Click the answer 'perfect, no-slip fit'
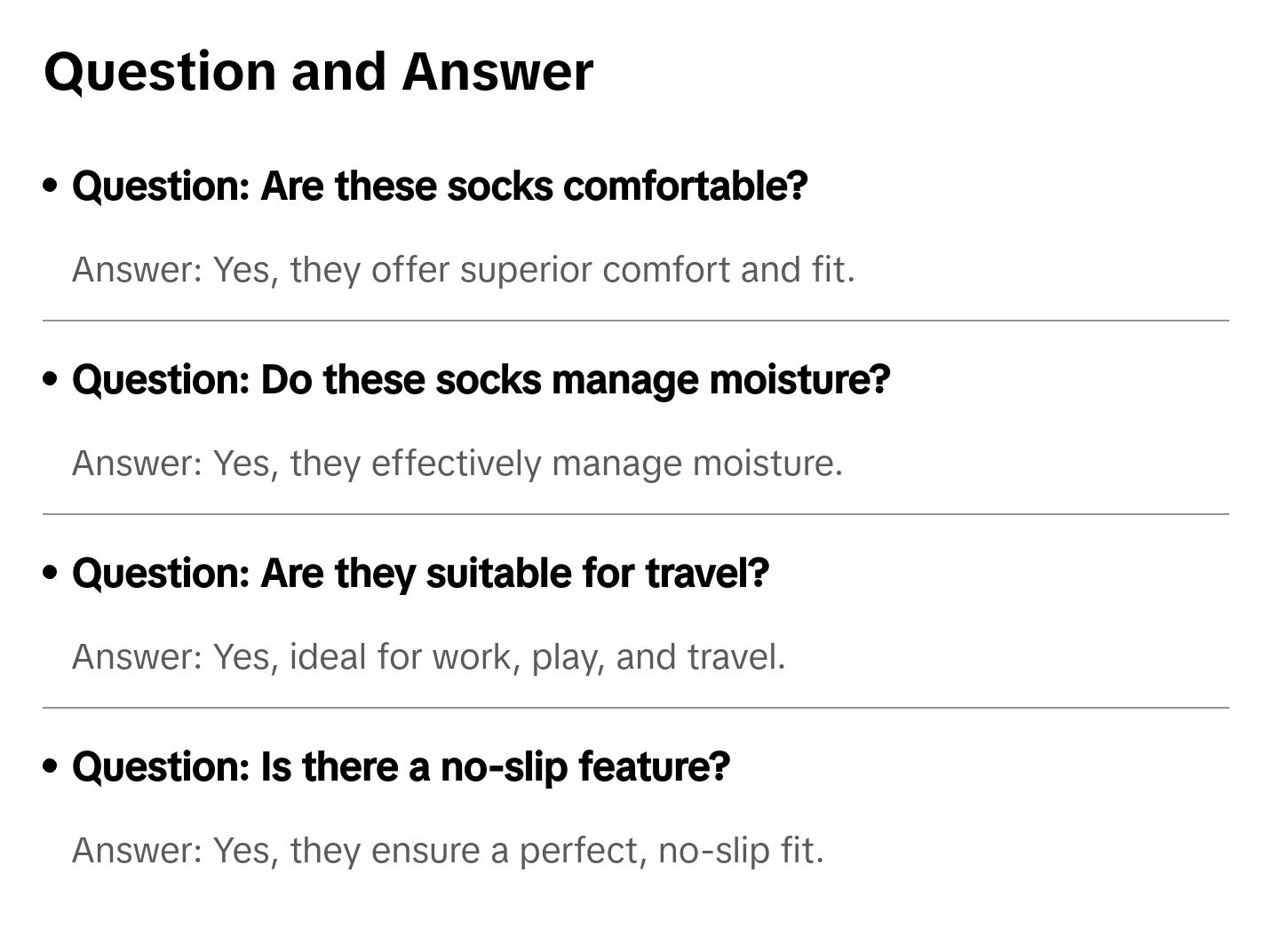1272x952 pixels. point(448,851)
